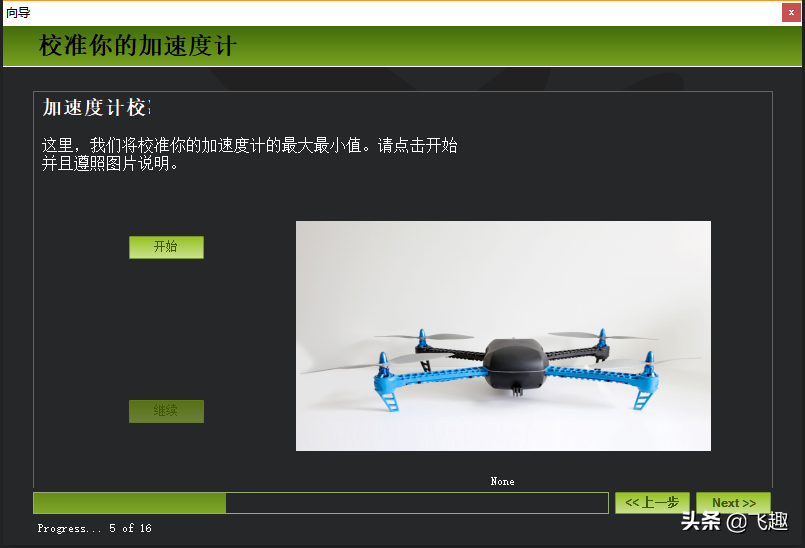Click the 加速度计校准 group box title
Screen dimensions: 805x548
click(x=96, y=107)
